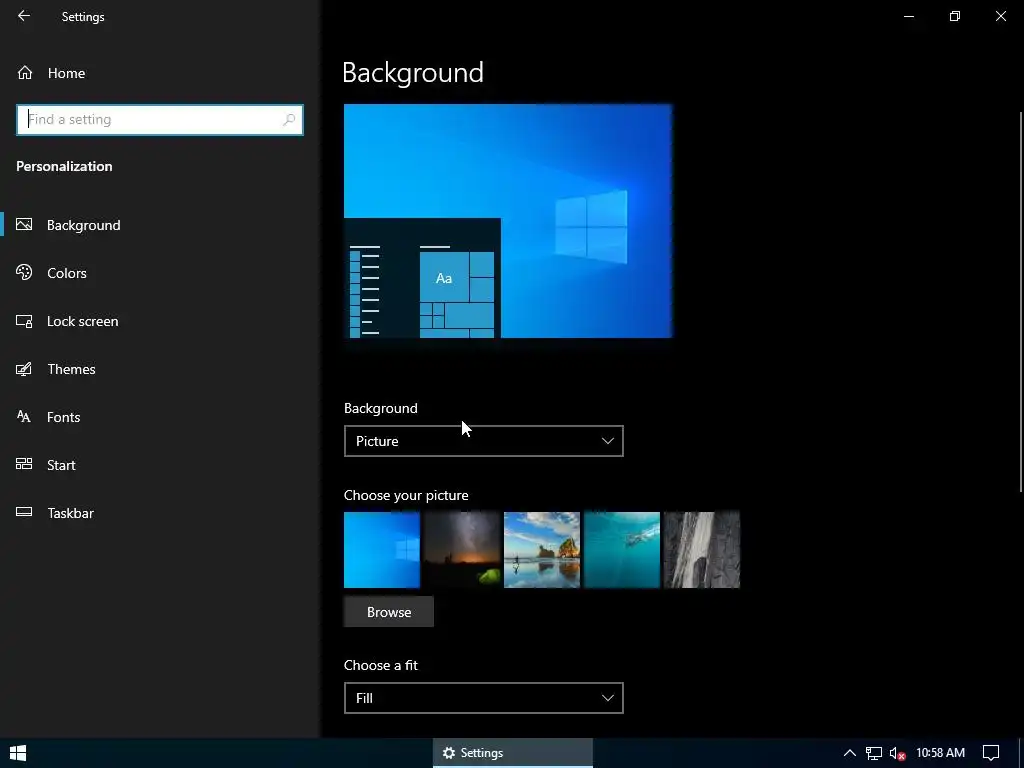Go to the Themes page
This screenshot has height=768, width=1024.
[71, 369]
